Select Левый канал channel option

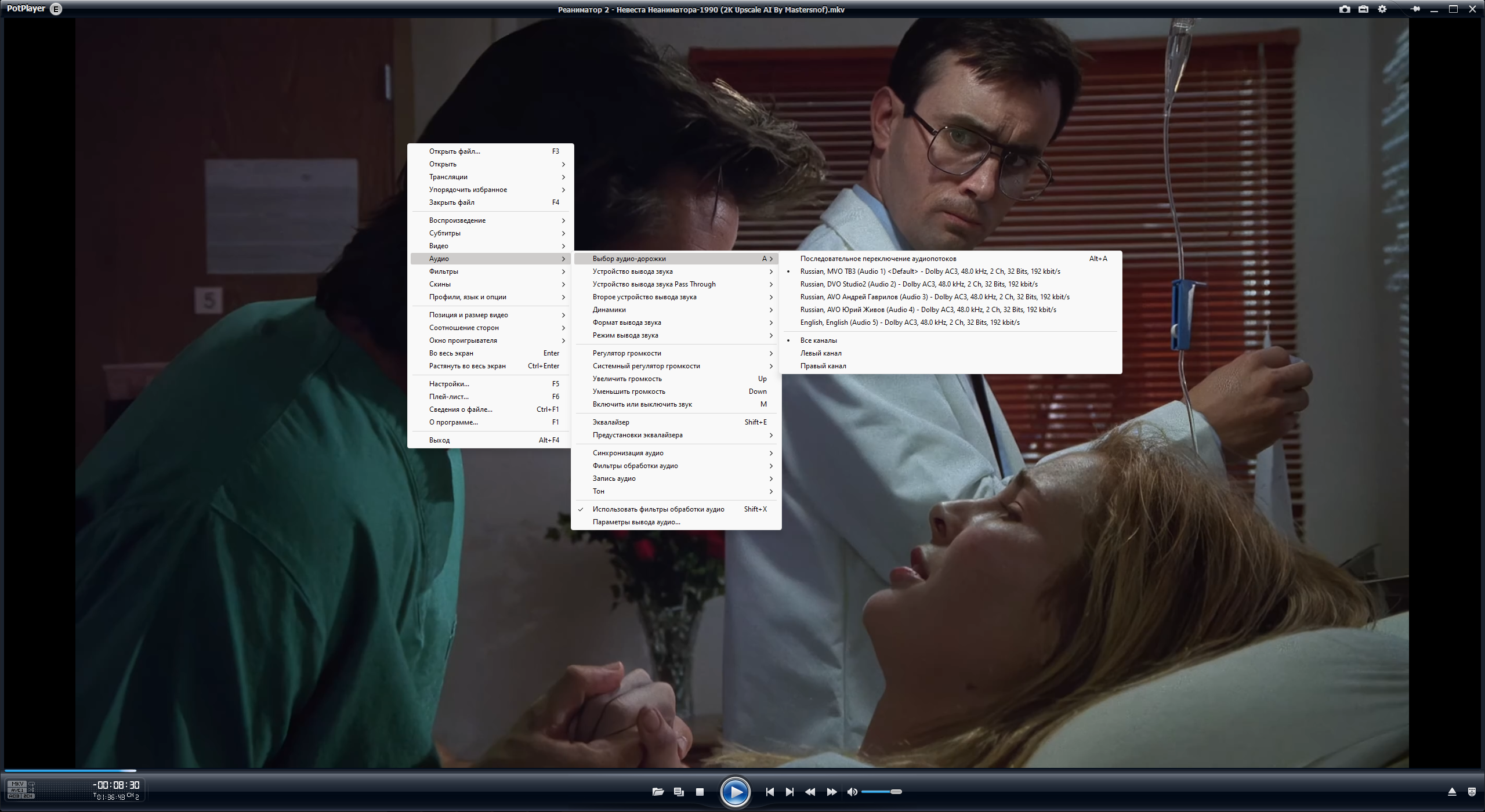click(821, 353)
